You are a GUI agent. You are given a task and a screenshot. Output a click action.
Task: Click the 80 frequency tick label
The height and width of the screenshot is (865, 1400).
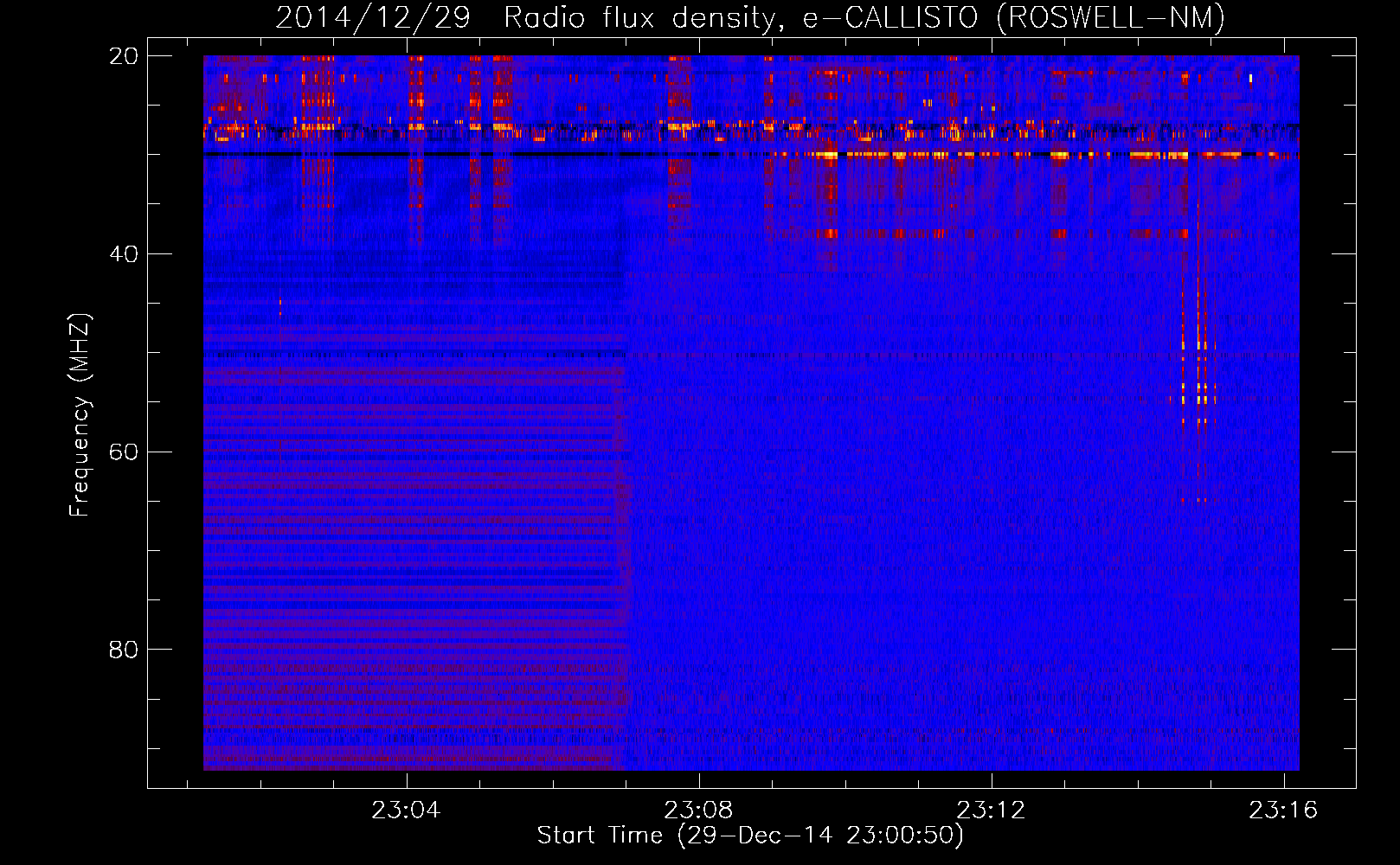pyautogui.click(x=124, y=650)
